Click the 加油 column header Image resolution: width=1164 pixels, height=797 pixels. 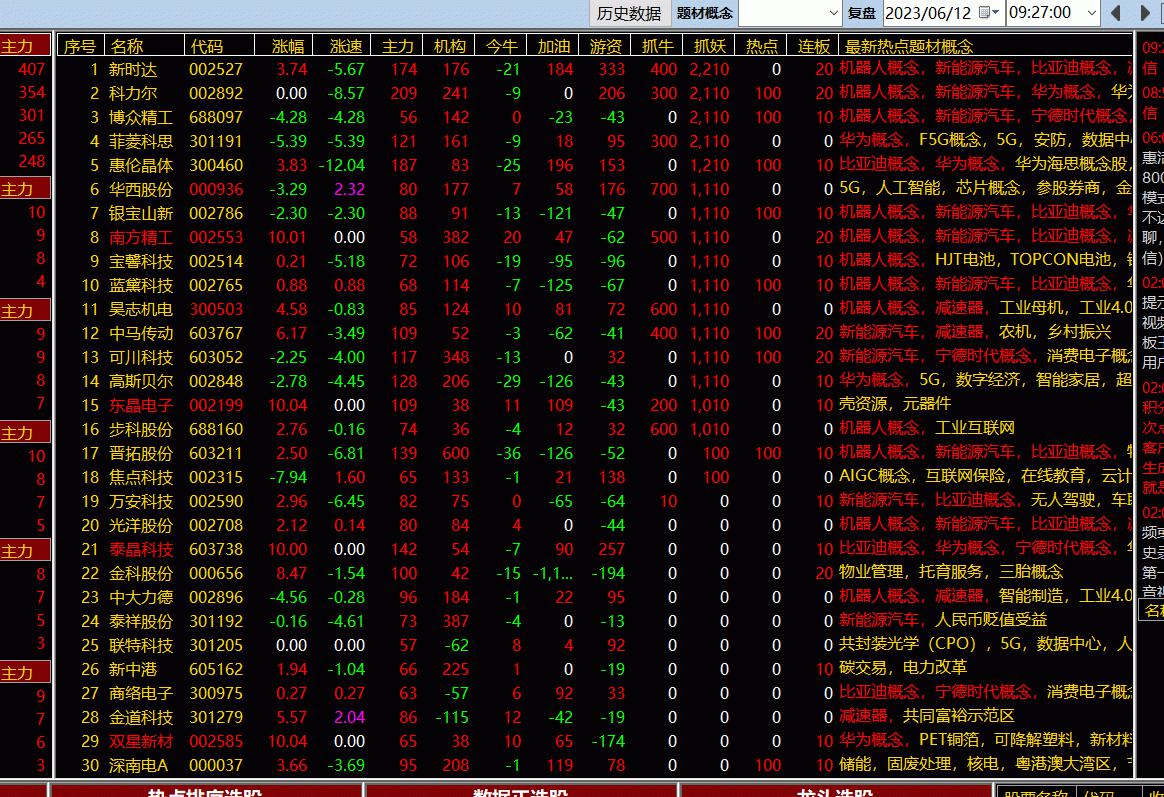tap(553, 46)
